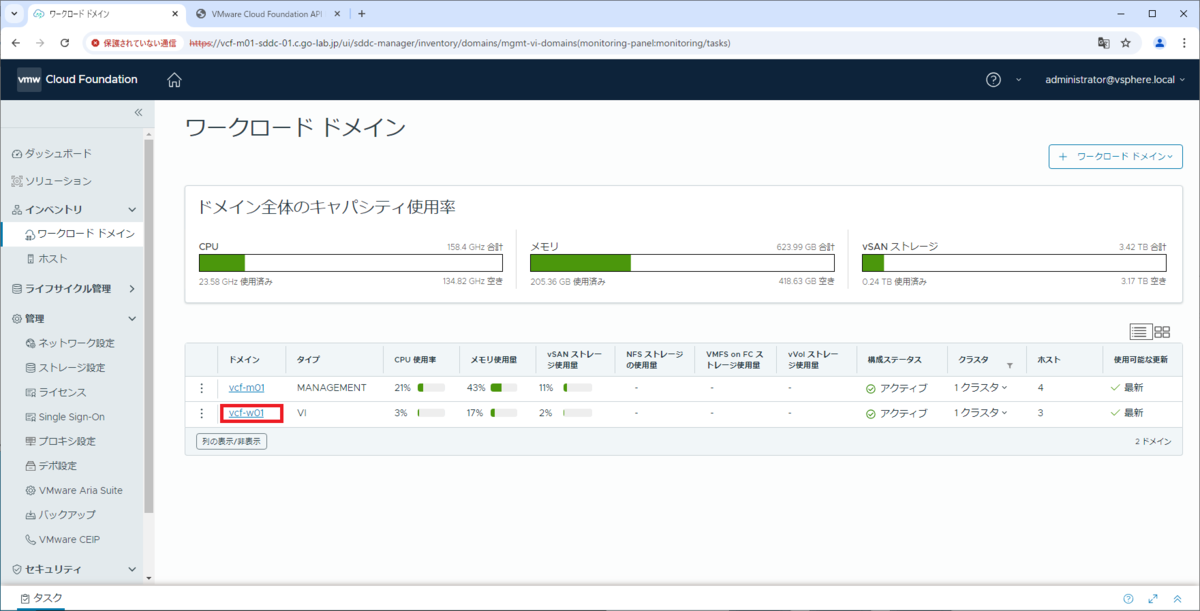1200x611 pixels.
Task: Open プロキシ設定 in the sidebar
Action: (x=60, y=441)
